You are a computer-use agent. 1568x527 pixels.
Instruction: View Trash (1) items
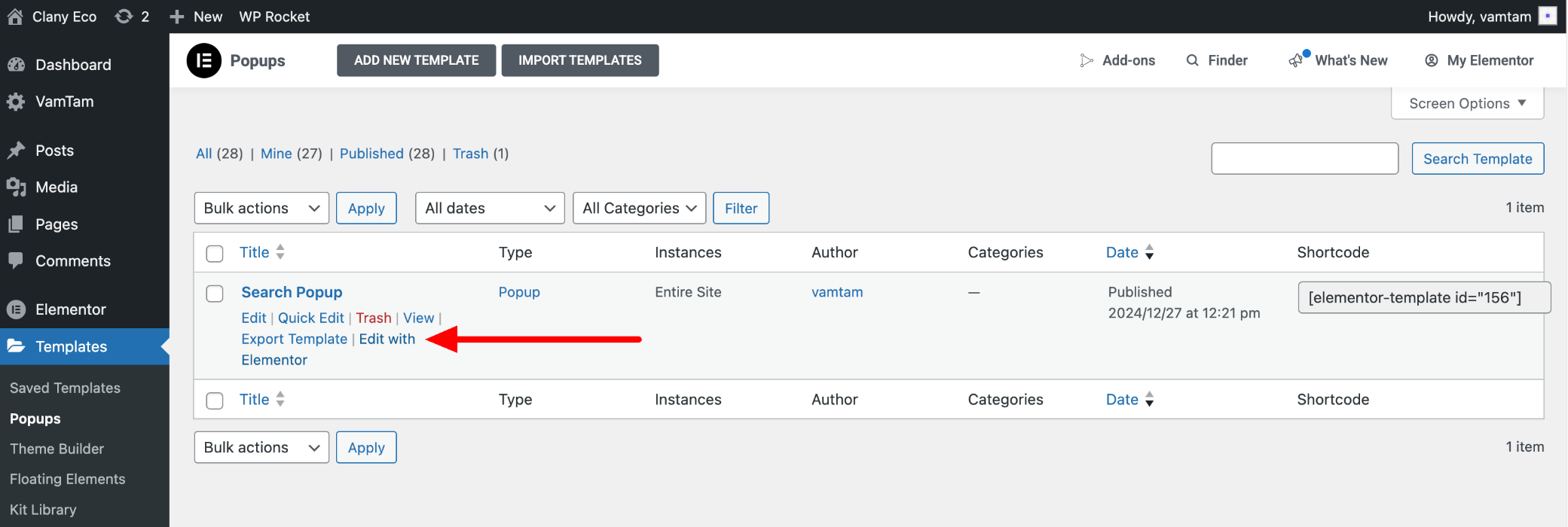tap(481, 154)
